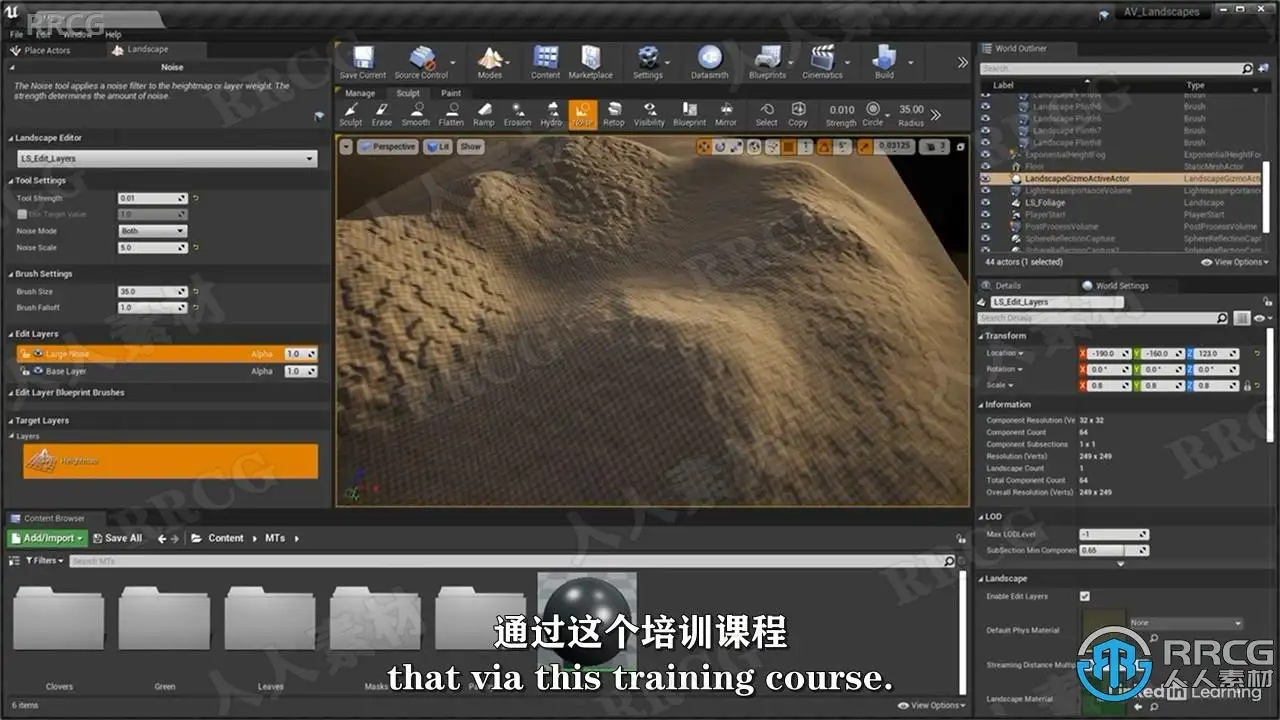Open the Circle brush type dropdown
1280x720 pixels.
point(874,114)
